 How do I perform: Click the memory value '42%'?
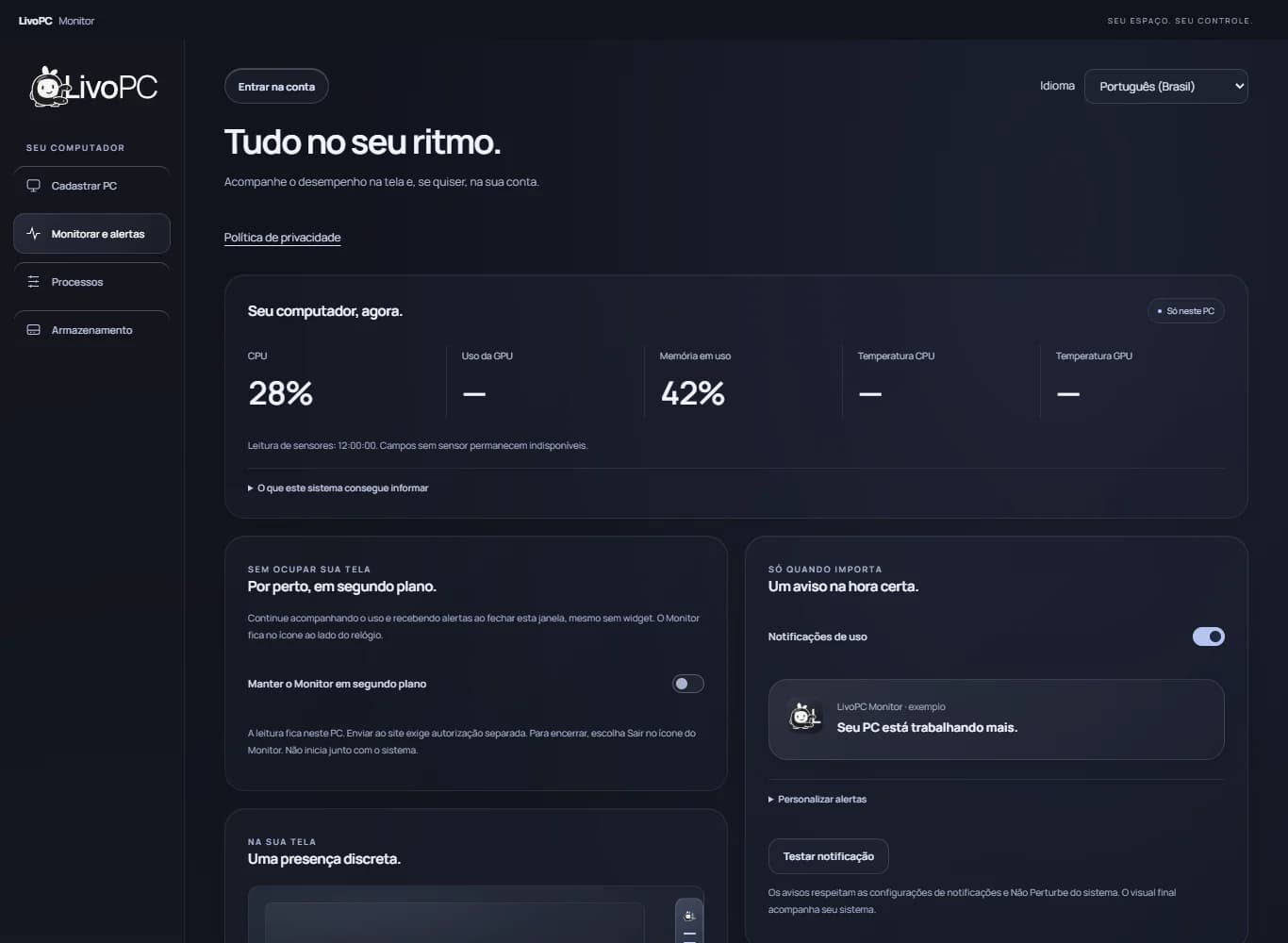point(693,393)
